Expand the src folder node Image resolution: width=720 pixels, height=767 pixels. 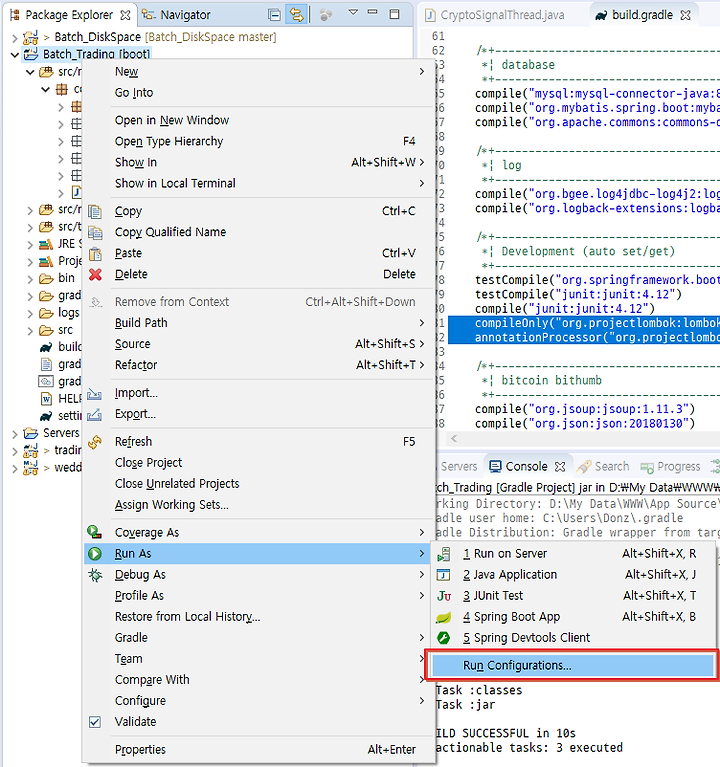pos(30,331)
